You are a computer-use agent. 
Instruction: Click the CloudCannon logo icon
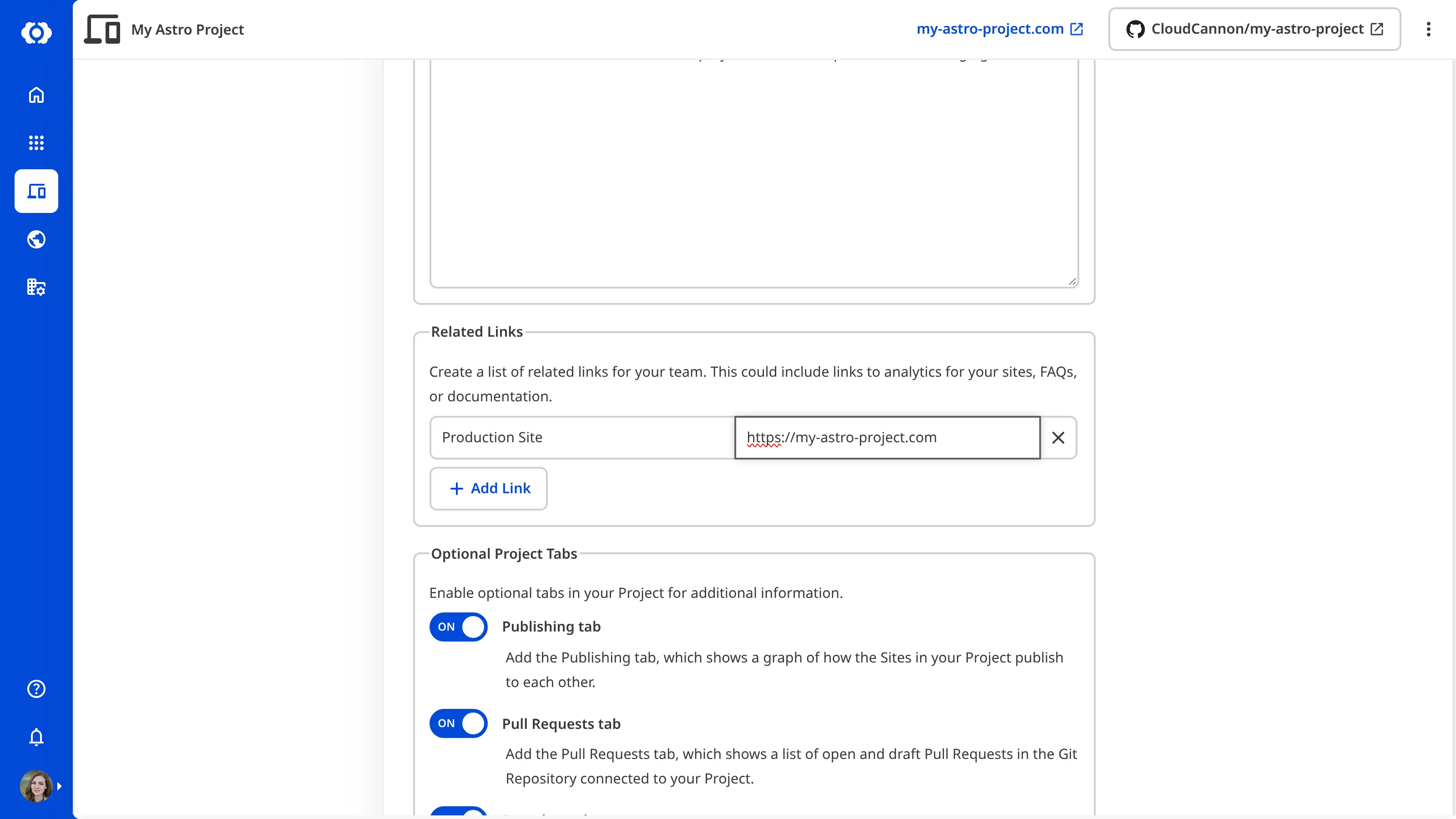[x=36, y=32]
